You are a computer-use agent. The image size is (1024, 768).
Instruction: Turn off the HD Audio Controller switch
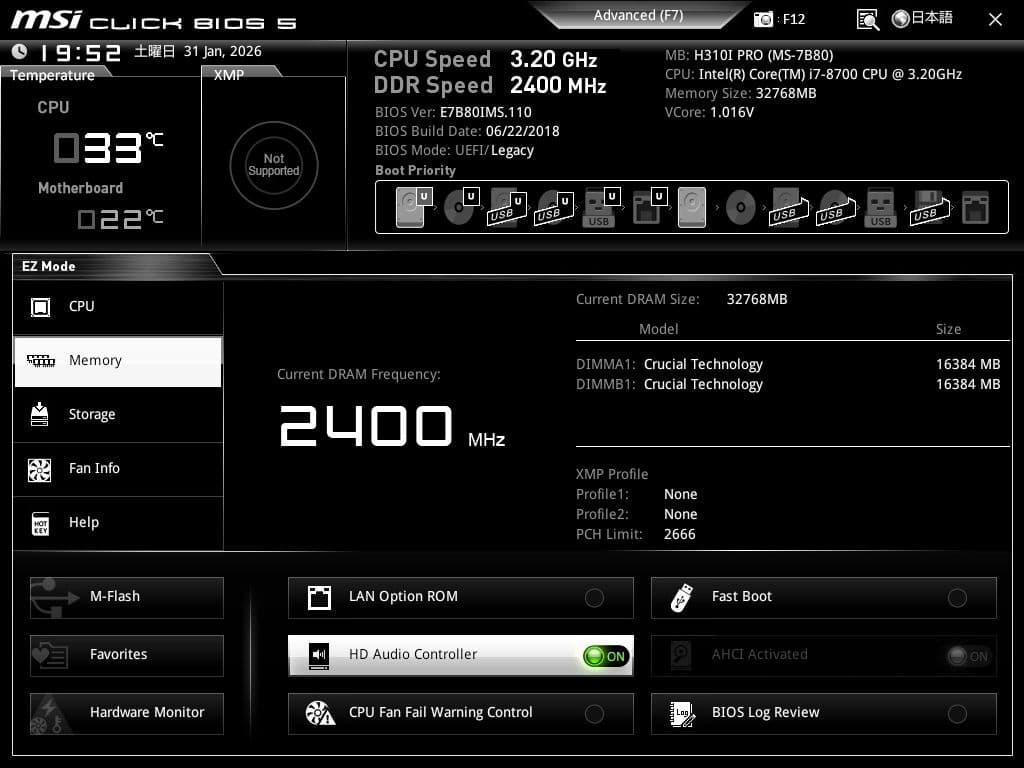point(606,656)
